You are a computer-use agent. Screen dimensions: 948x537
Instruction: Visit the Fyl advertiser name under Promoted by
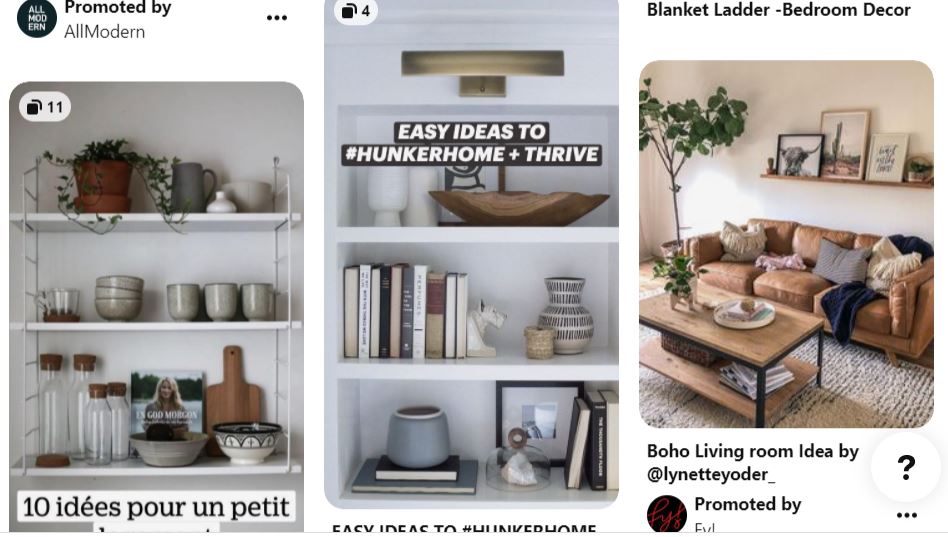coord(705,528)
